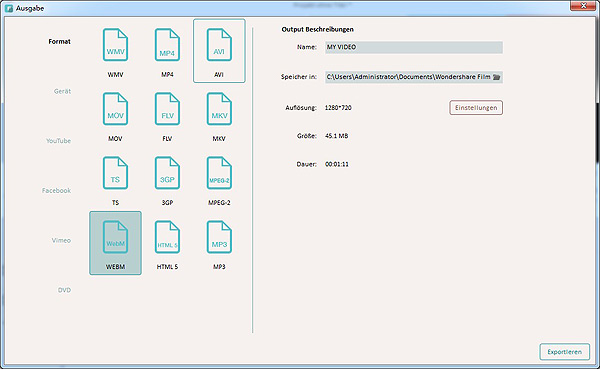This screenshot has width=600, height=369.
Task: Click the size value 45.1 MB
Action: coord(336,136)
